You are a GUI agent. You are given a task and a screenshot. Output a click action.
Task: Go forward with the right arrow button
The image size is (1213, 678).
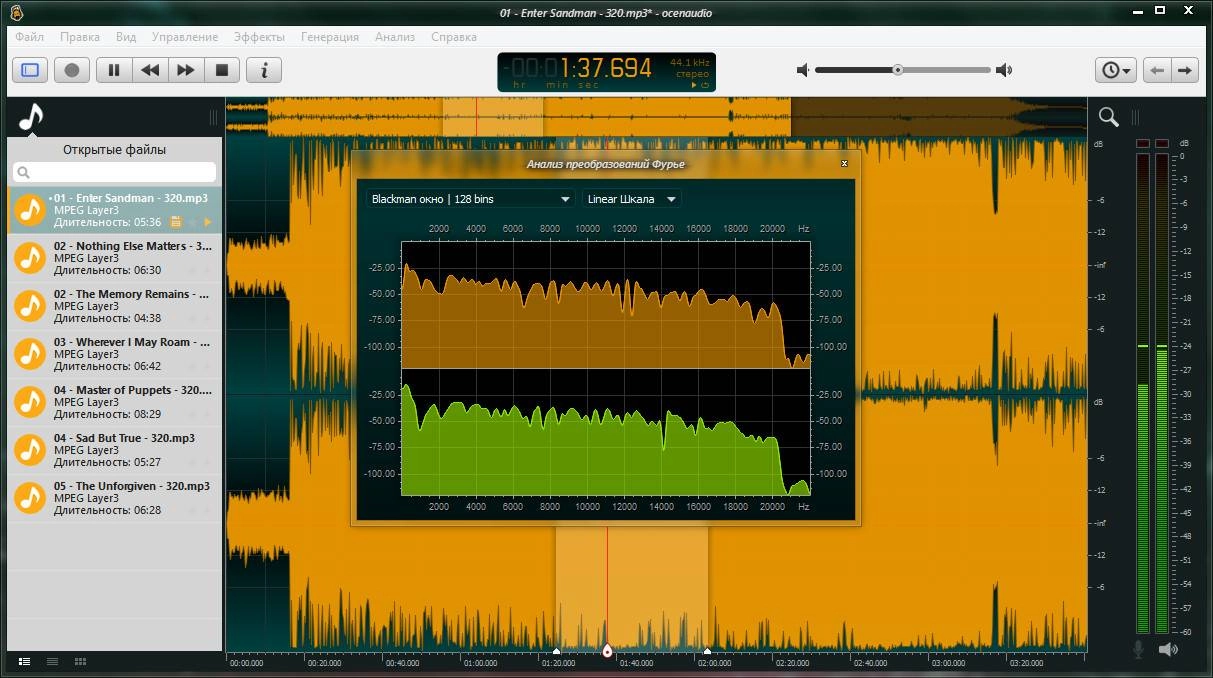pyautogui.click(x=1185, y=70)
